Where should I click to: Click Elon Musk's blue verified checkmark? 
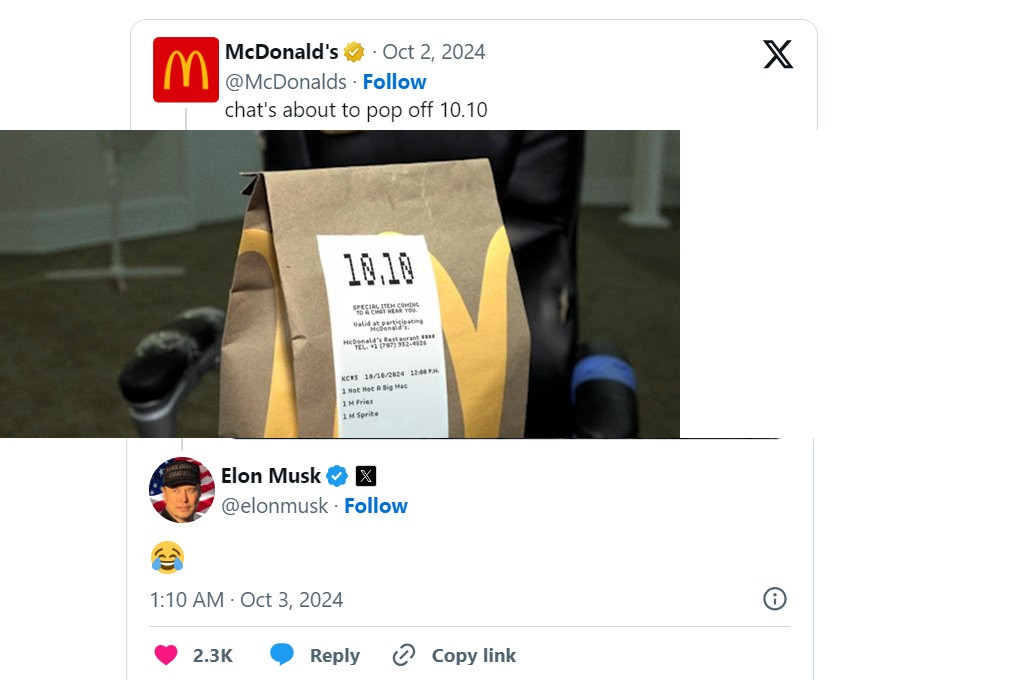(x=336, y=476)
